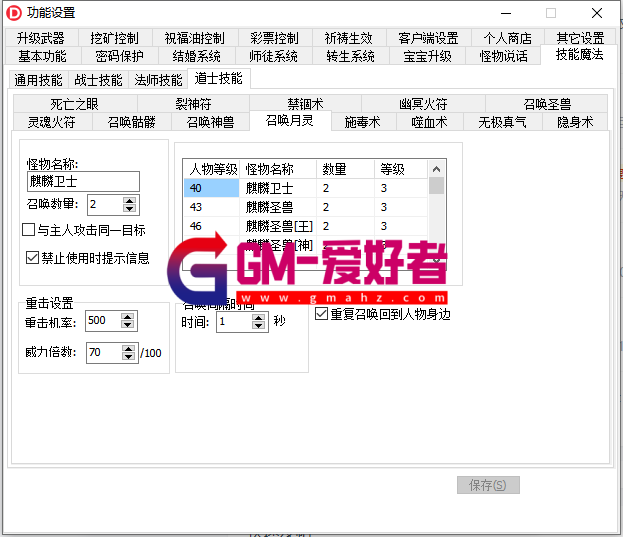This screenshot has width=623, height=537.
Task: Open the 法师技能 tab
Action: pyautogui.click(x=158, y=80)
